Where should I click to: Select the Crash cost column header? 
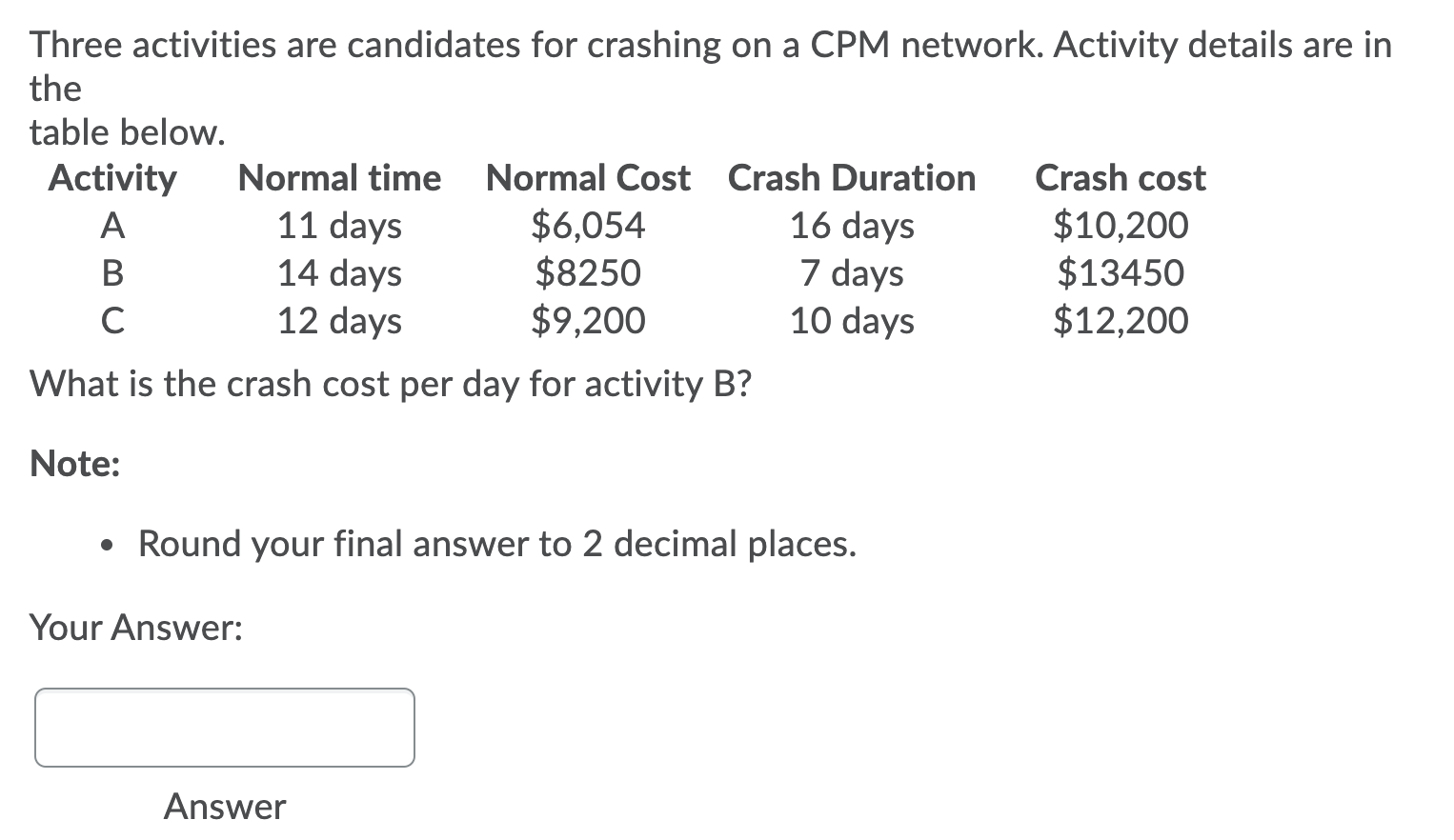click(x=1120, y=178)
